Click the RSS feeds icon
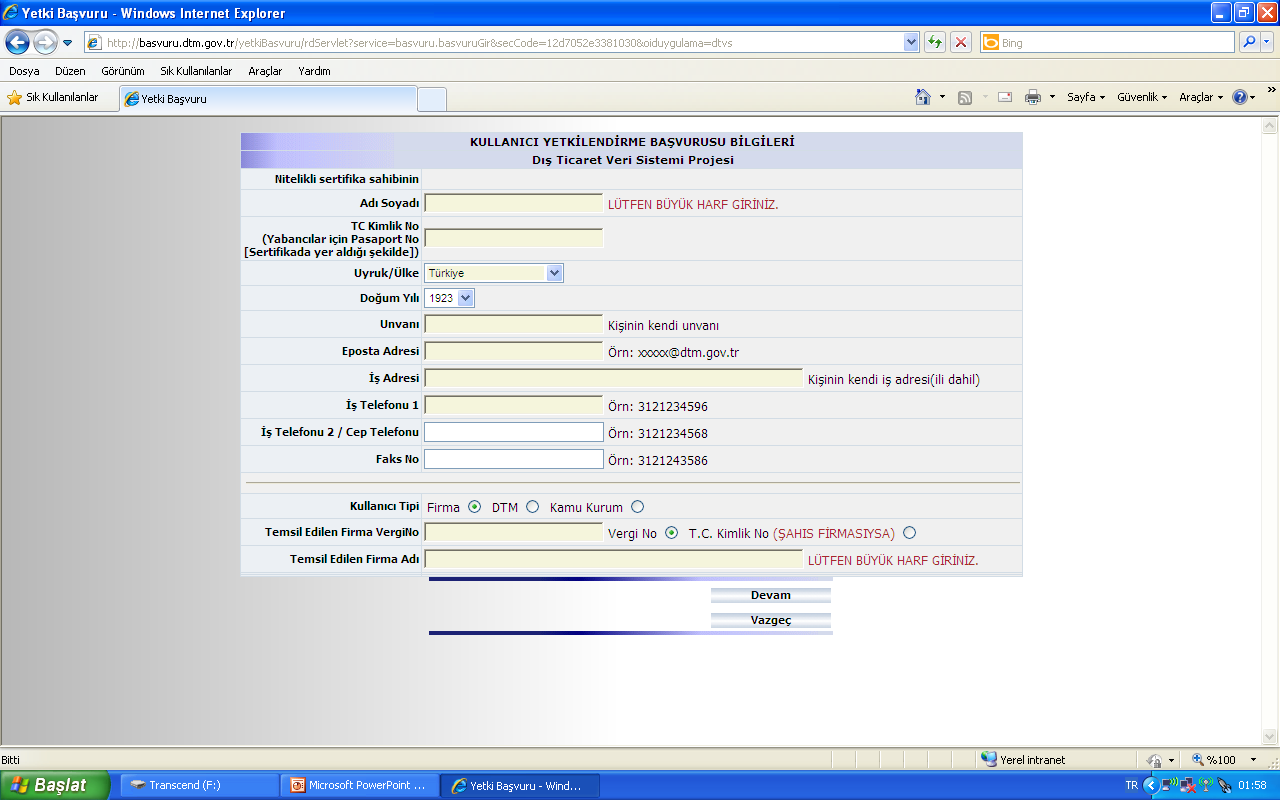The image size is (1280, 800). (965, 97)
